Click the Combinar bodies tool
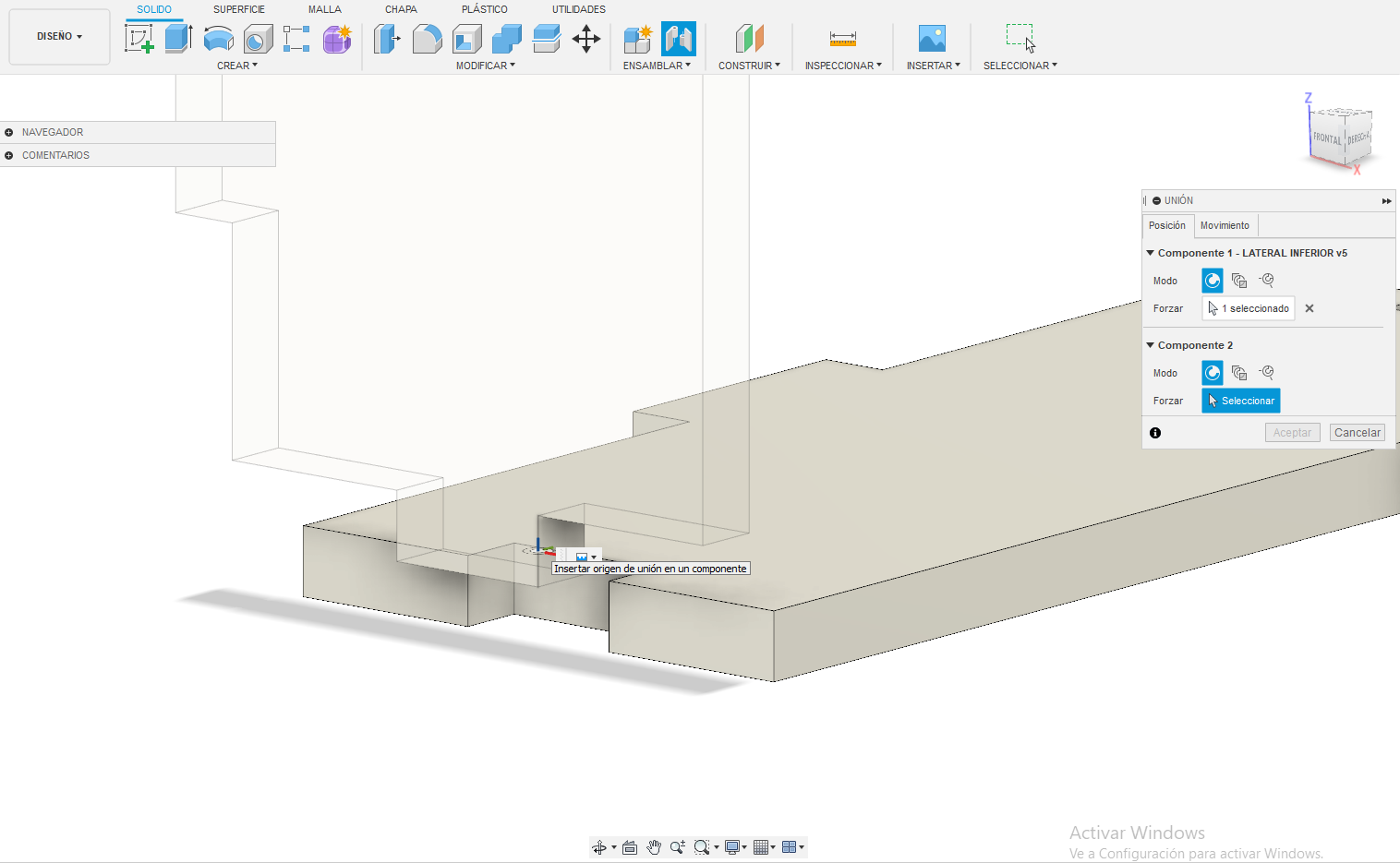 pyautogui.click(x=507, y=39)
